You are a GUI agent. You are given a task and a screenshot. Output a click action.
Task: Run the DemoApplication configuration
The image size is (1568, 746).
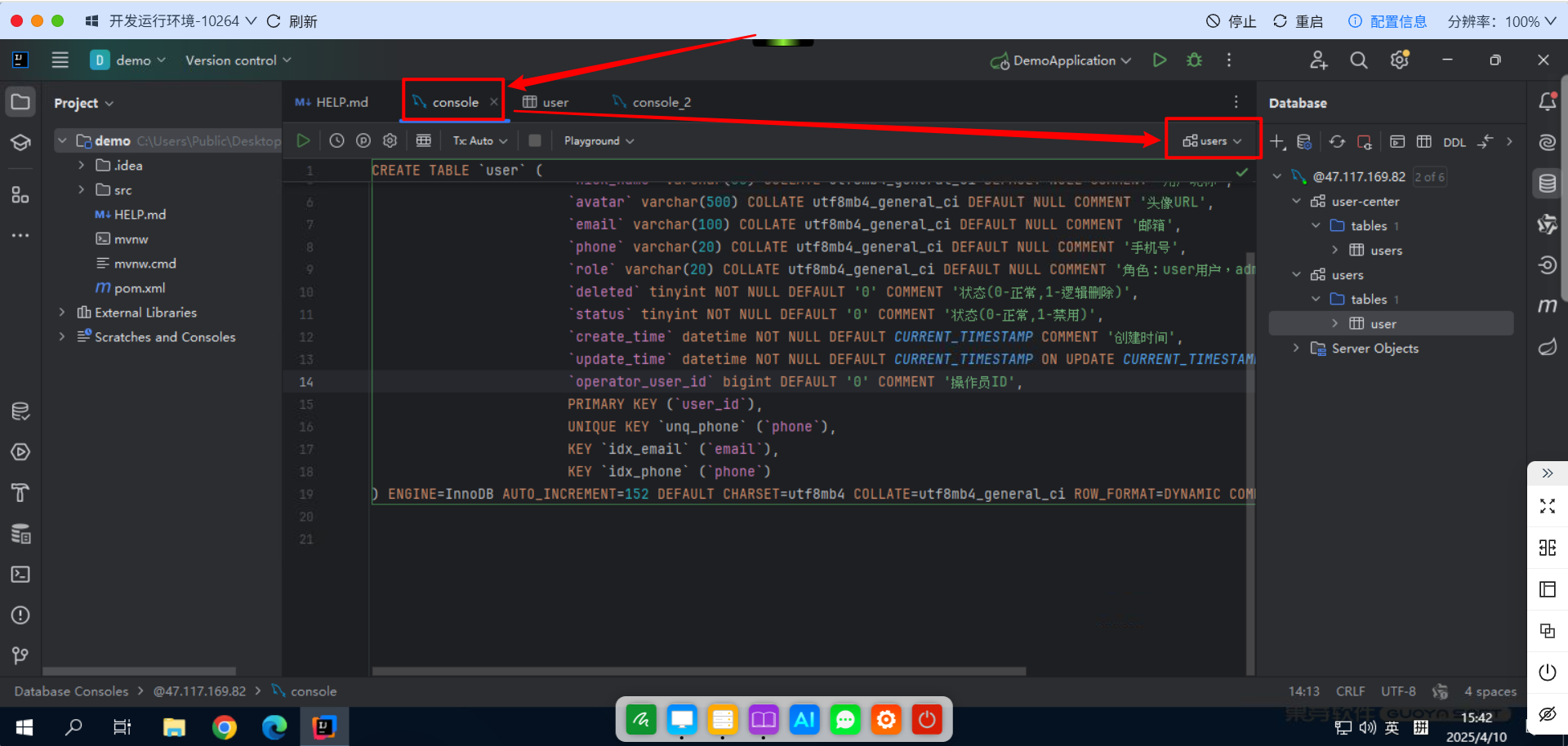(x=1159, y=60)
